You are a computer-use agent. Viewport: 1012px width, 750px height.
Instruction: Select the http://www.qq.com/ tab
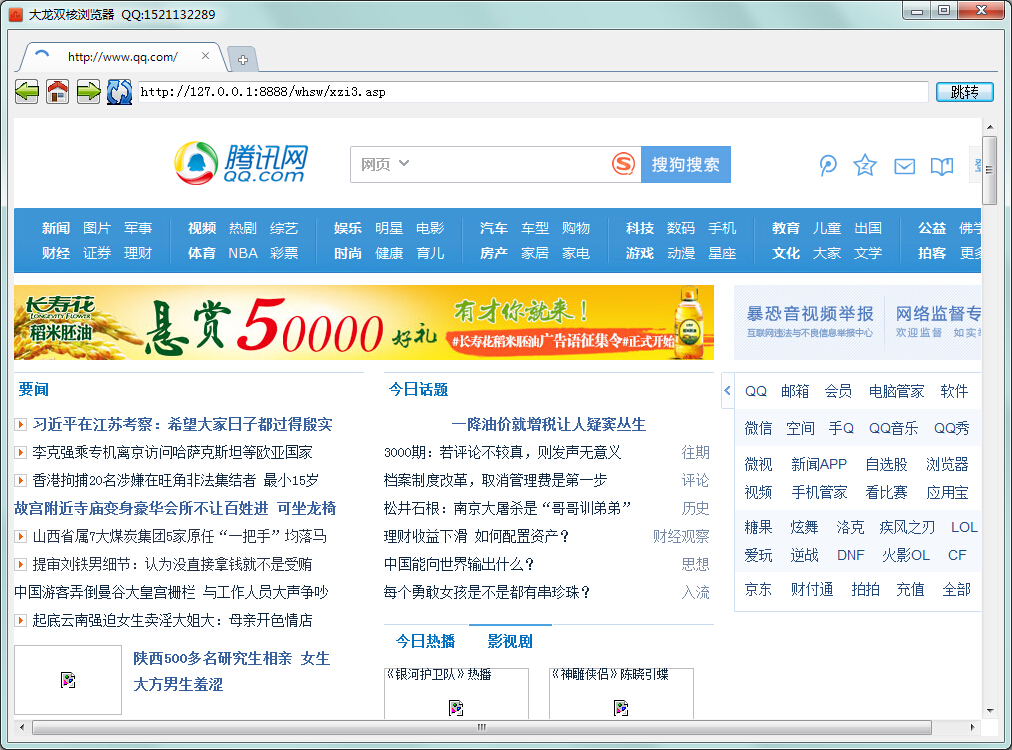[123, 57]
